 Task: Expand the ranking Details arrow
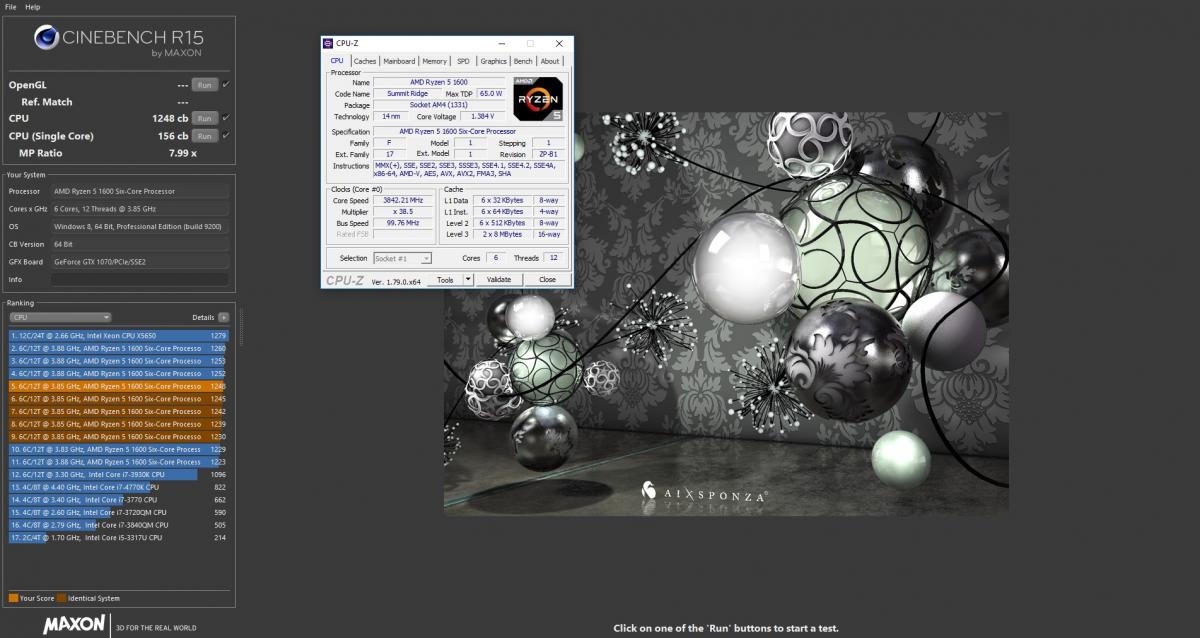(224, 317)
